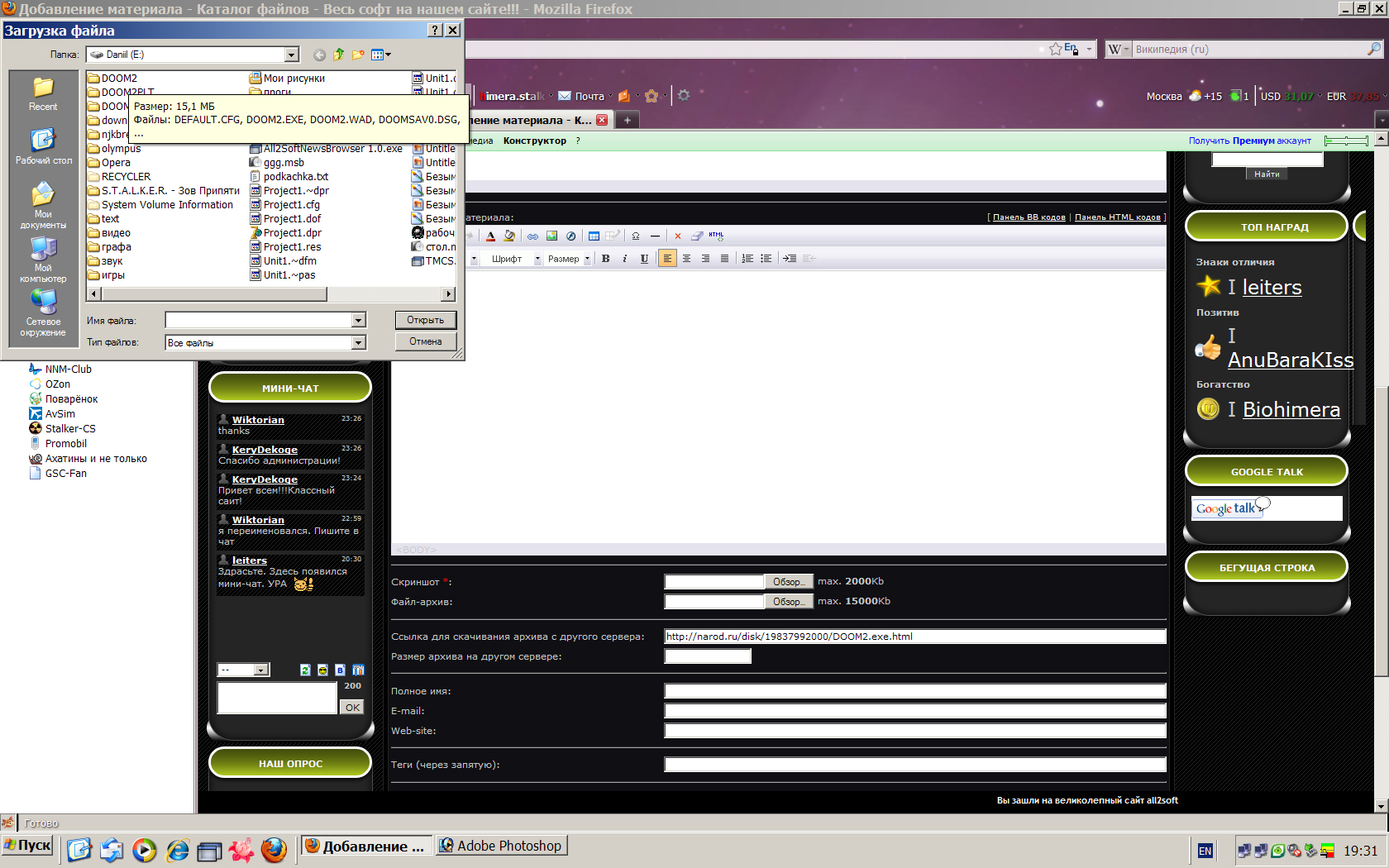
Task: Toggle bold formatting in editor
Action: pos(606,259)
